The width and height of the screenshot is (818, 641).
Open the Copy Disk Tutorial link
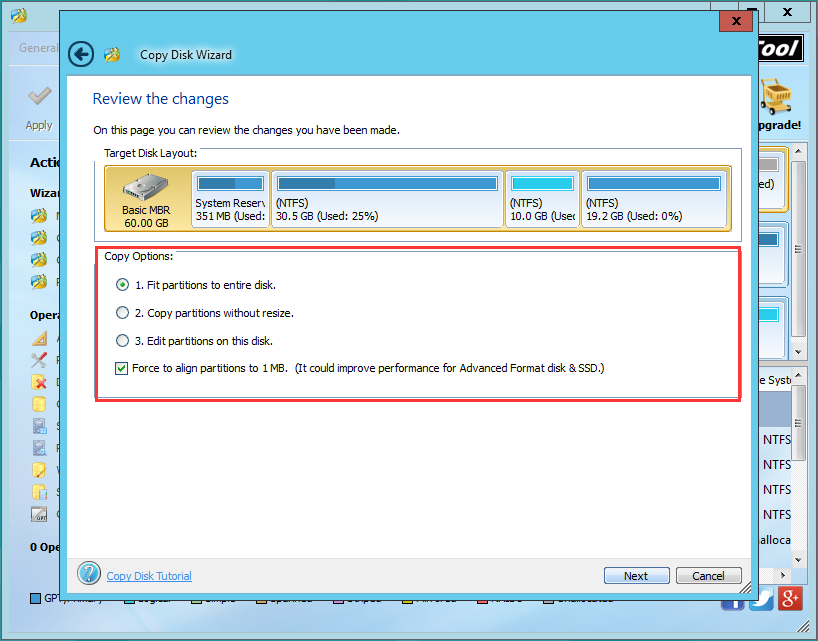pos(148,576)
